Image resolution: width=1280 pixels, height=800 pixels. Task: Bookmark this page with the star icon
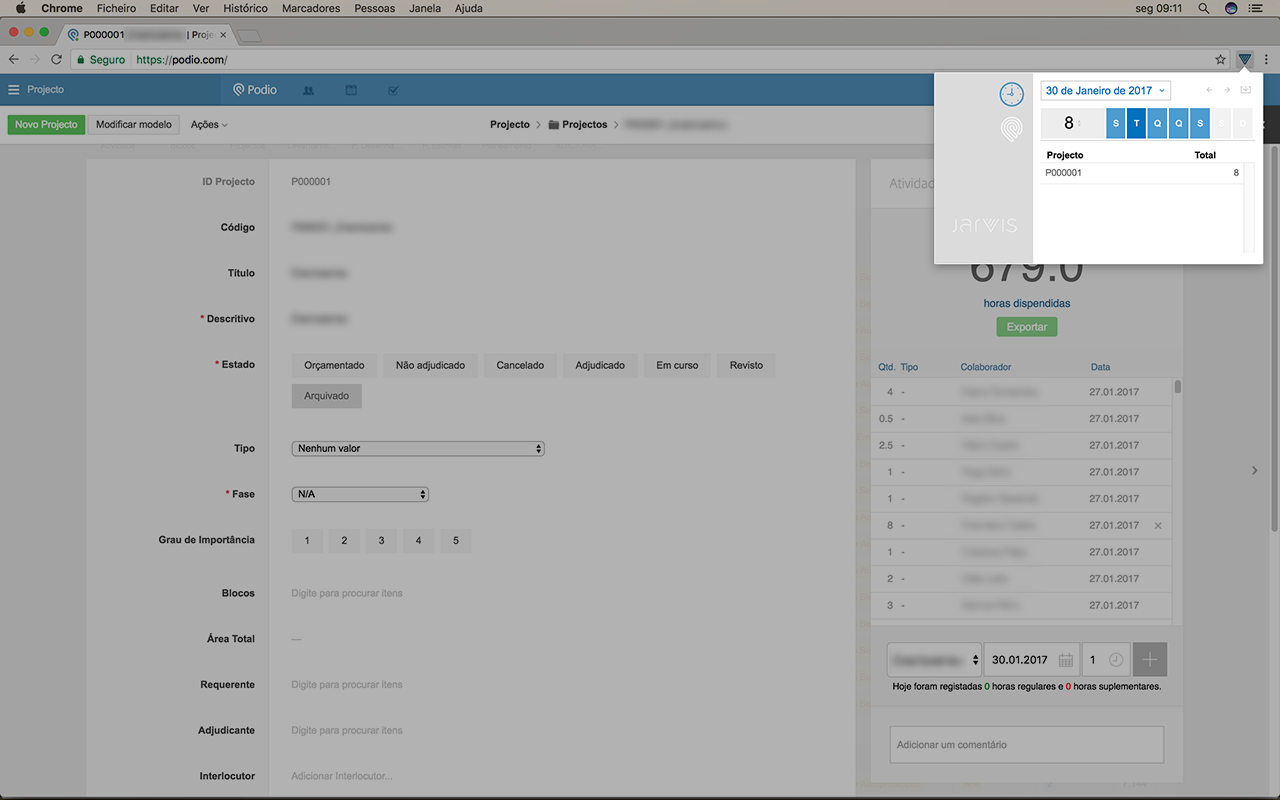1220,60
